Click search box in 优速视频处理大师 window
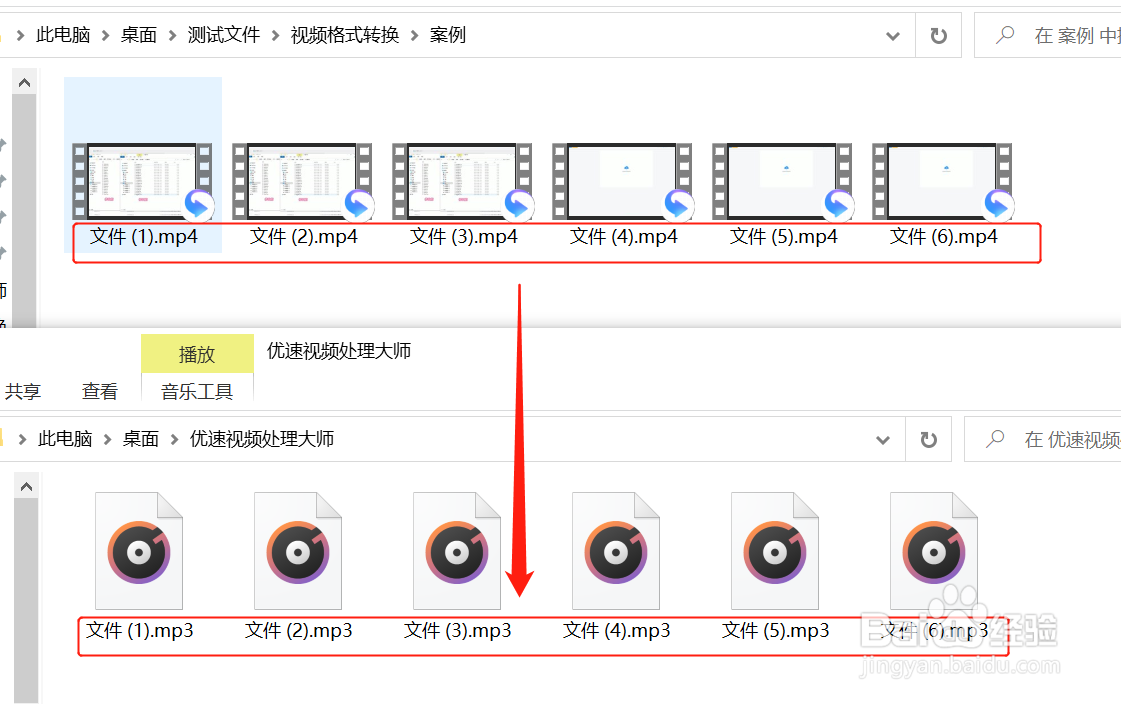The width and height of the screenshot is (1121, 704). tap(1043, 440)
